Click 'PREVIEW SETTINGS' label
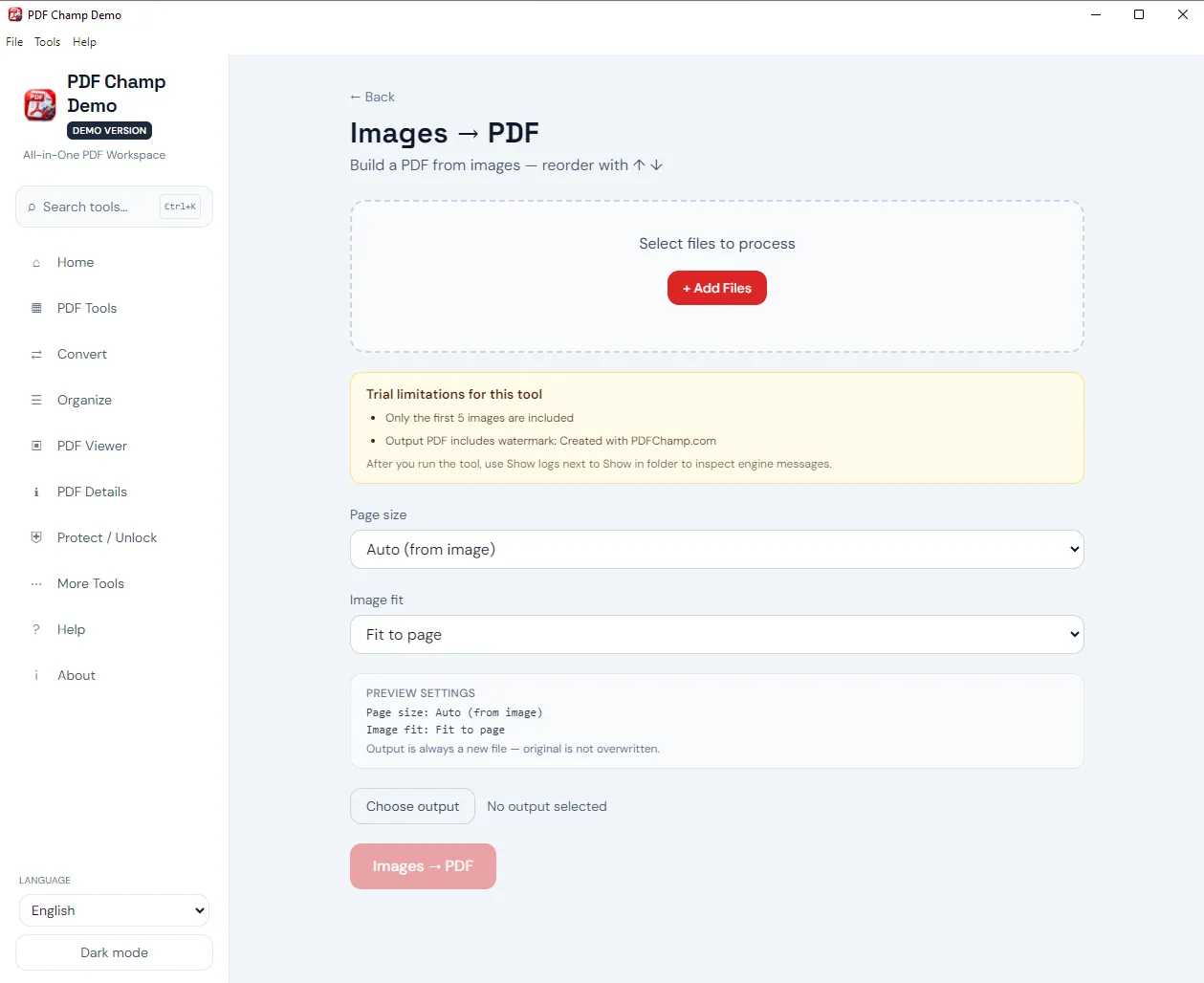Viewport: 1204px width, 983px height. pos(421,693)
